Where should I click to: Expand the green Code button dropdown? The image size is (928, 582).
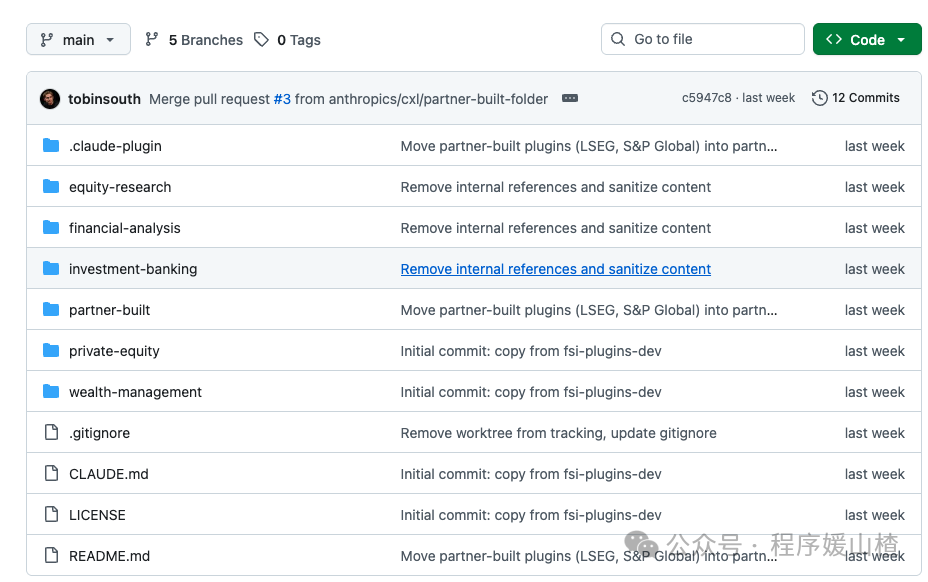tap(867, 39)
